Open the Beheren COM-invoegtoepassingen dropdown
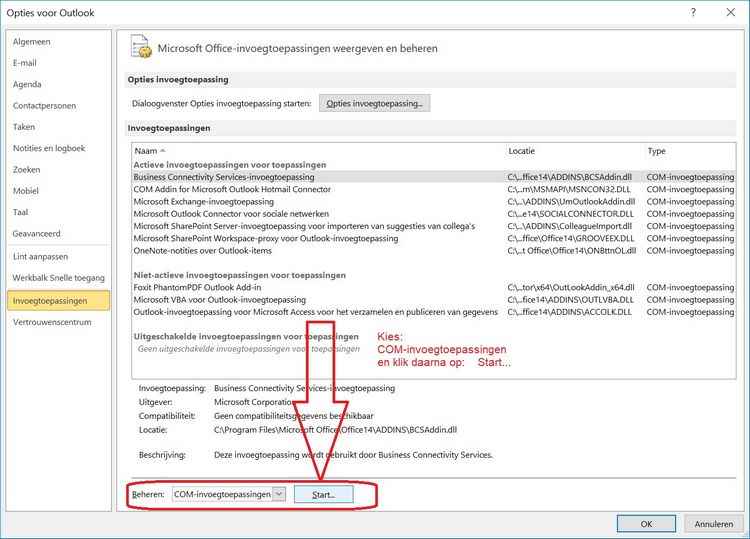The height and width of the screenshot is (539, 750). click(229, 494)
